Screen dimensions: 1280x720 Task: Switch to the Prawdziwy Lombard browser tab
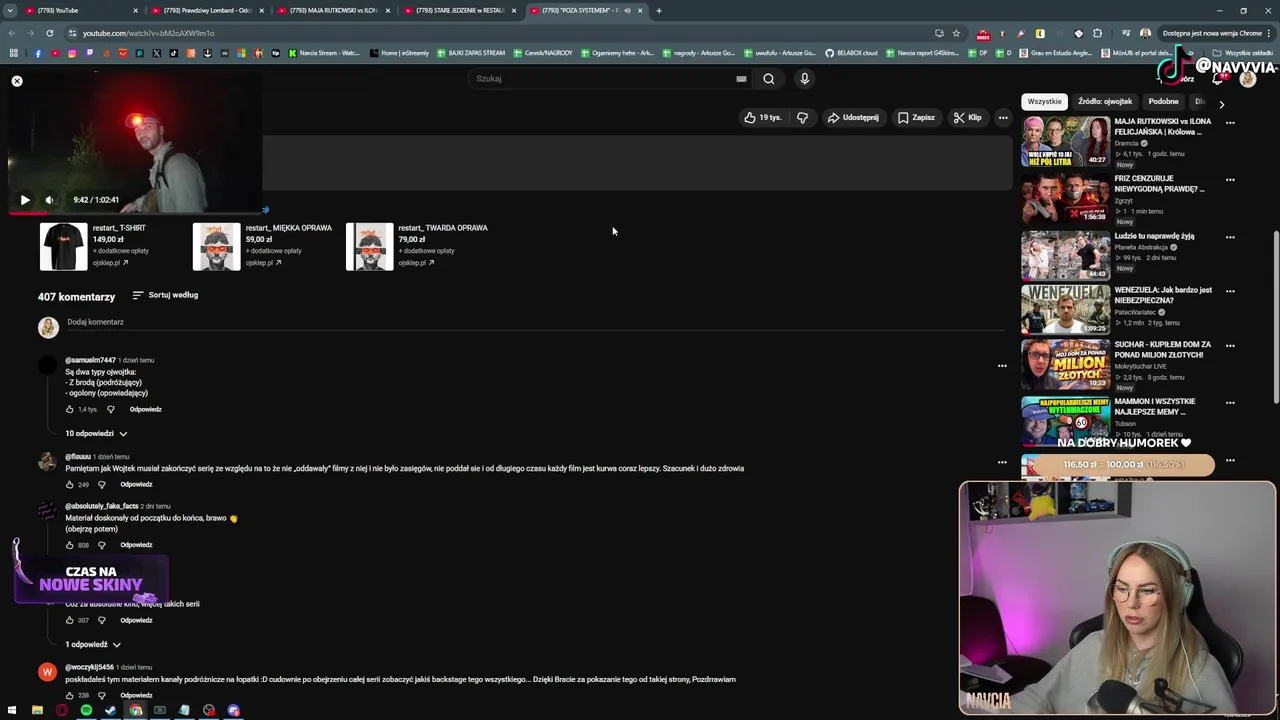[208, 10]
